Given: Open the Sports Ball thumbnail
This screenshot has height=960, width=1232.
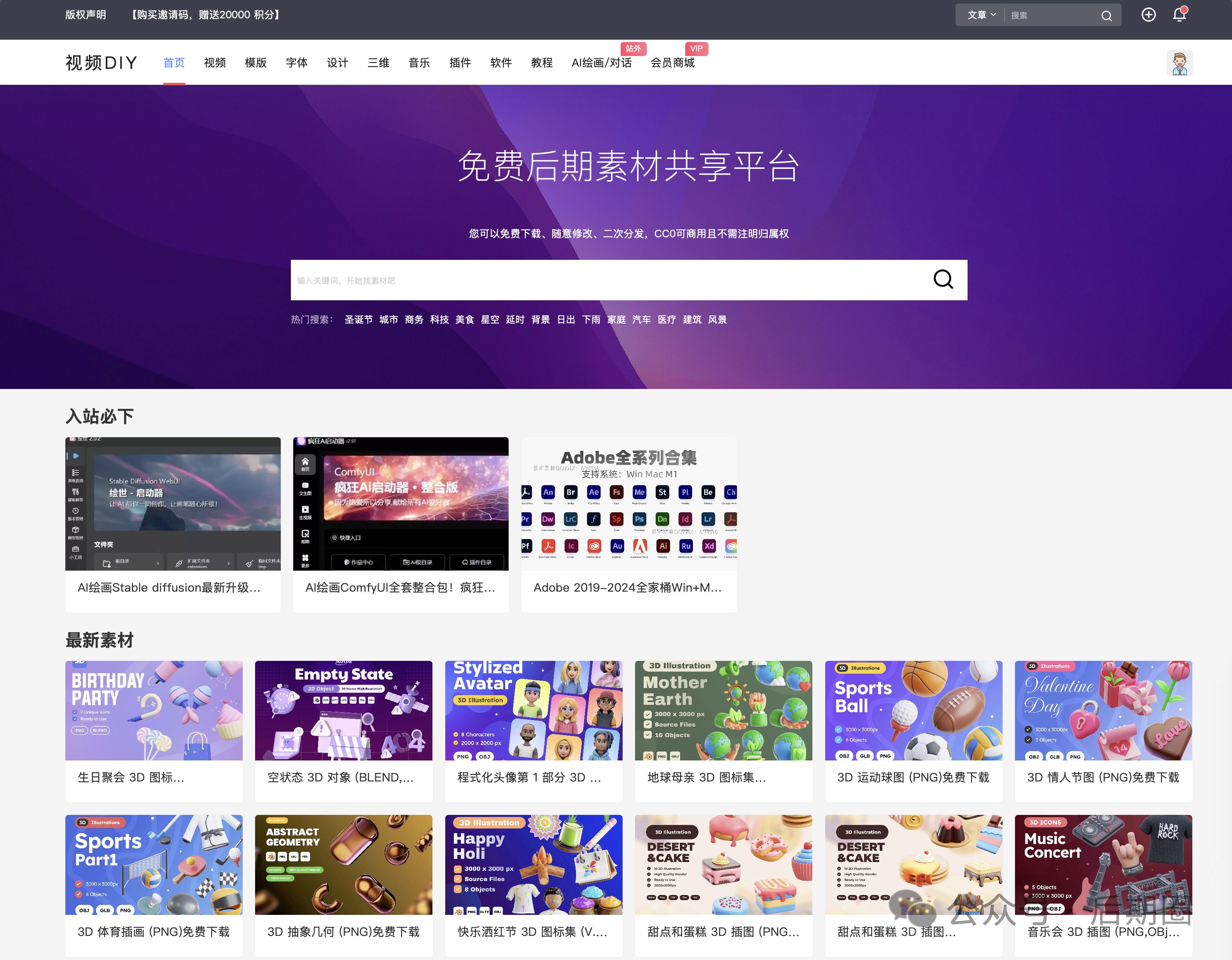Looking at the screenshot, I should pos(914,711).
